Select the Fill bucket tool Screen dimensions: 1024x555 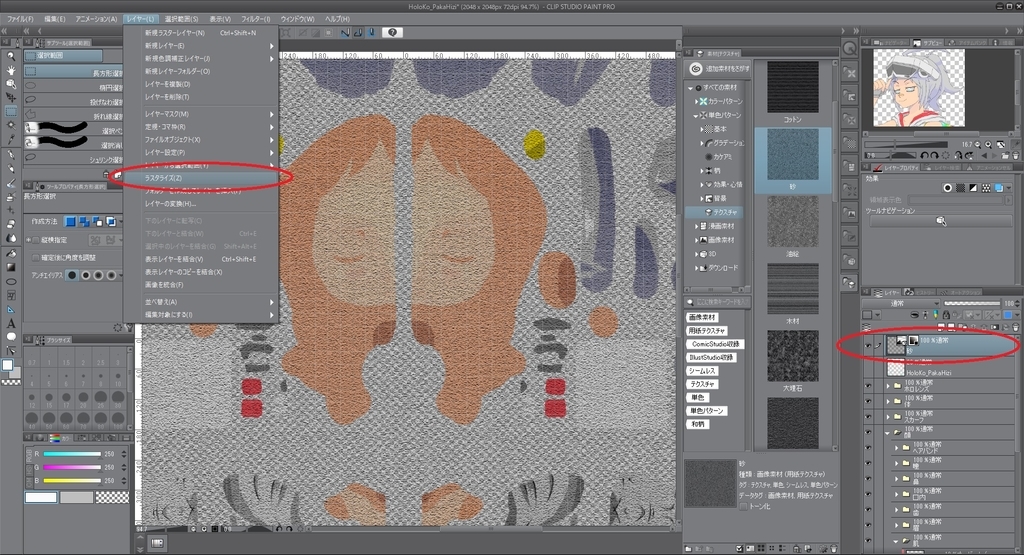coord(10,253)
